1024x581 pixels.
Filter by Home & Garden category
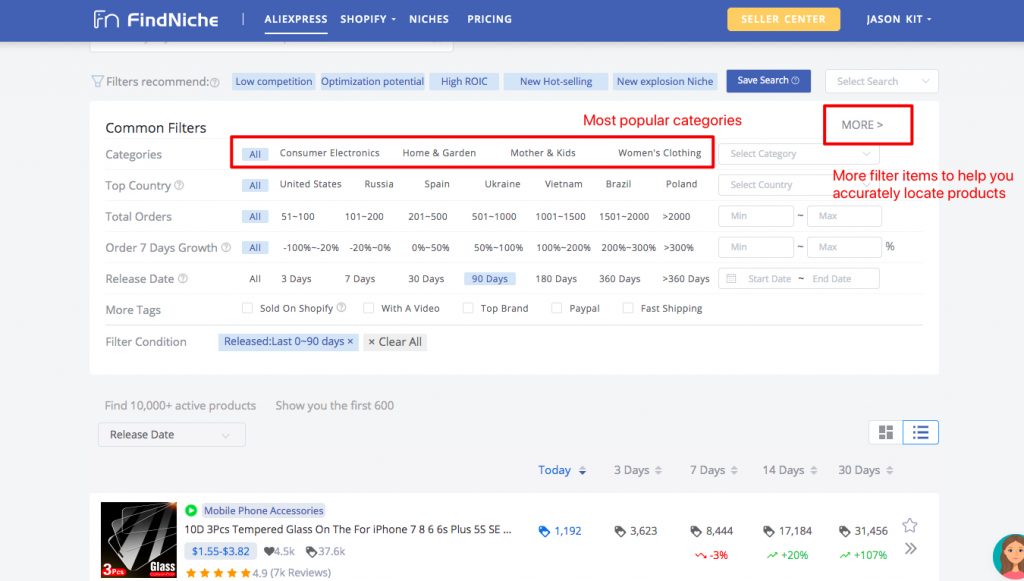click(x=439, y=153)
